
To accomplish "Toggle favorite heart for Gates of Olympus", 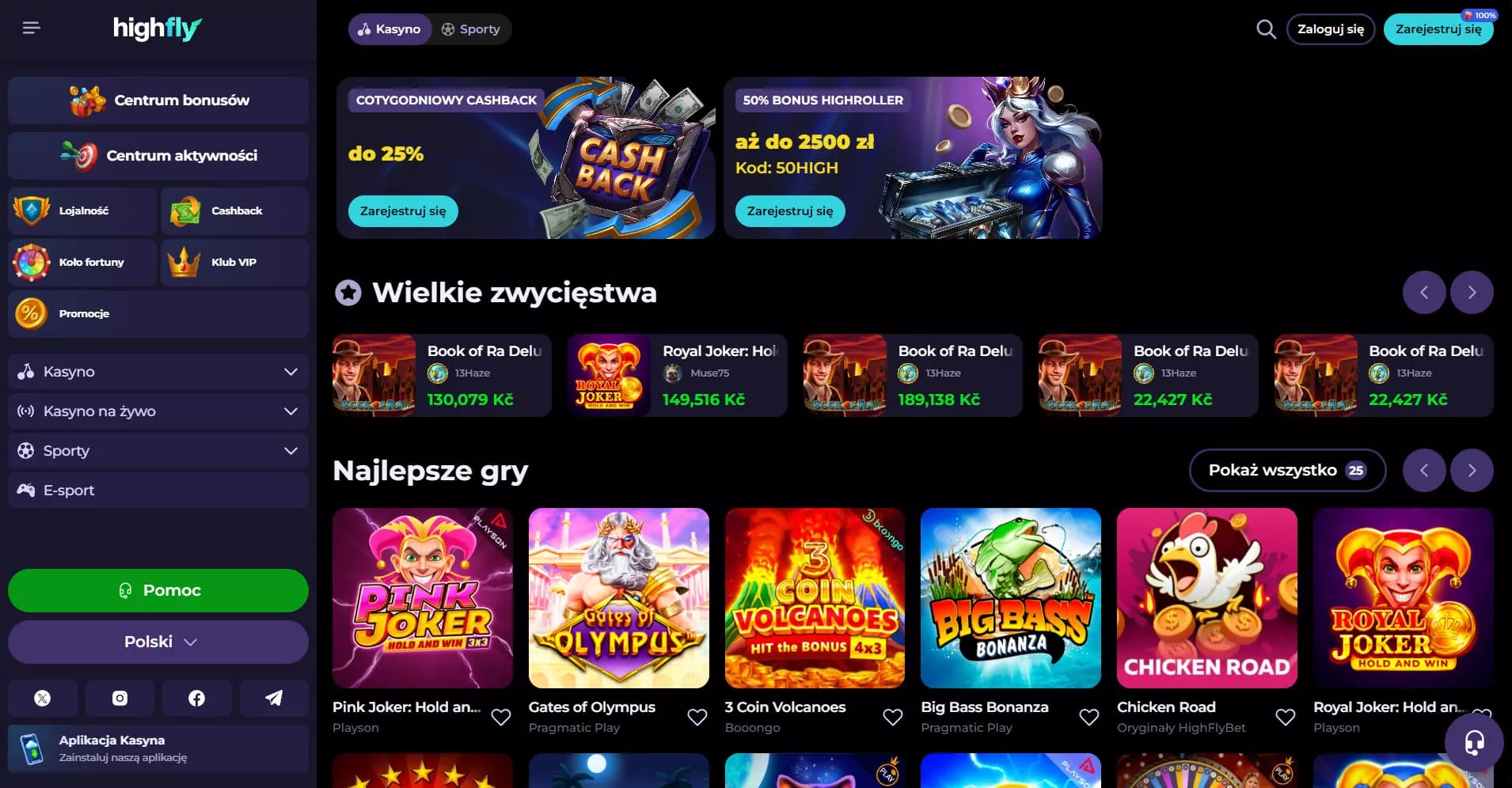I will [697, 717].
